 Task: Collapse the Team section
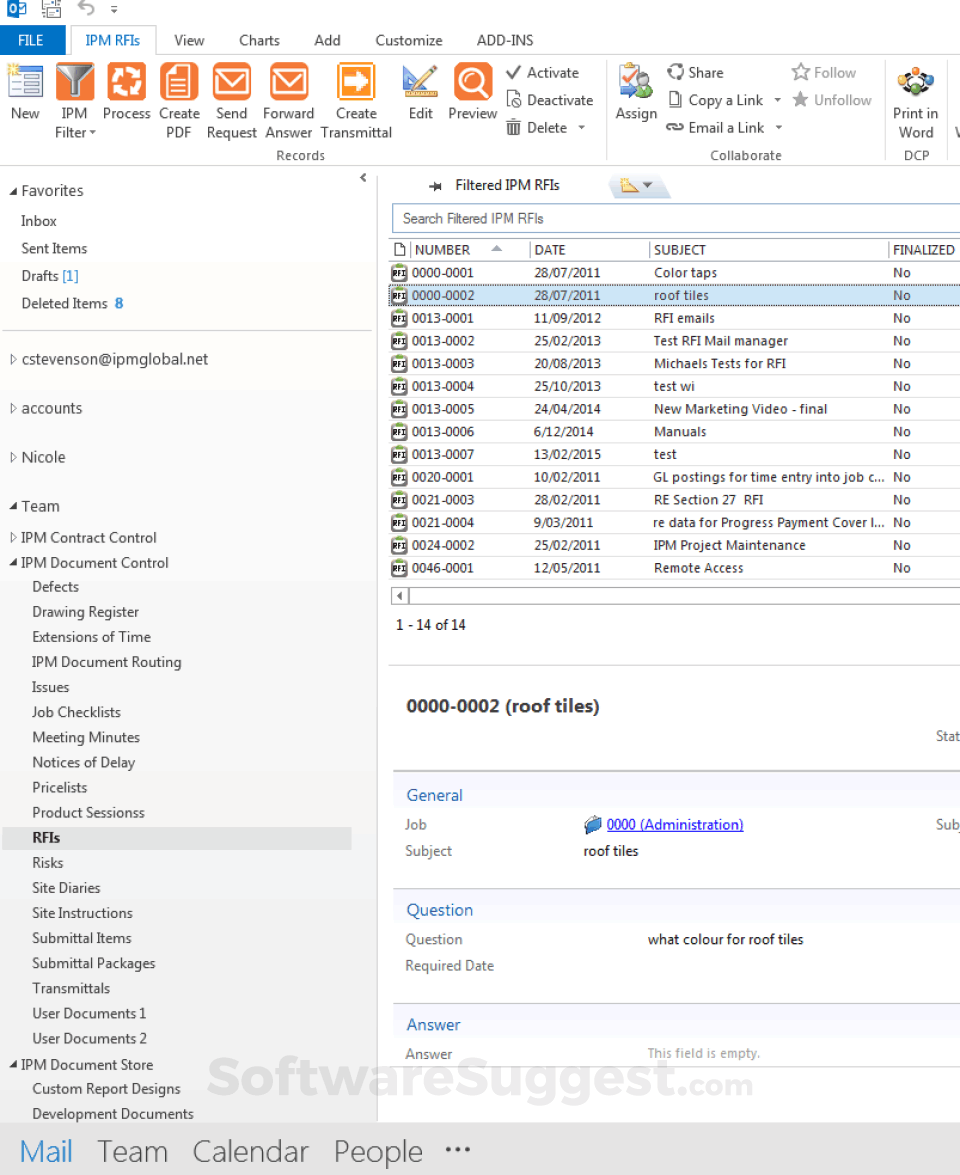[x=13, y=507]
